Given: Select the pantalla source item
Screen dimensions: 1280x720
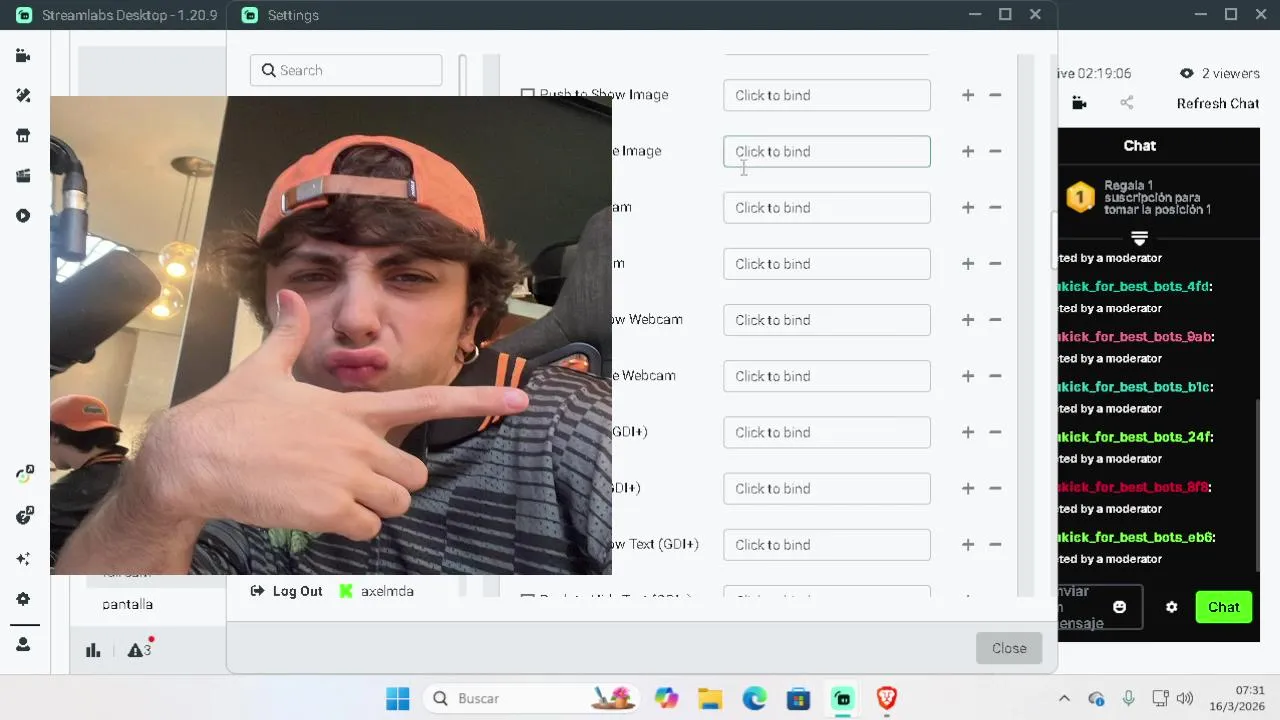Looking at the screenshot, I should 128,604.
